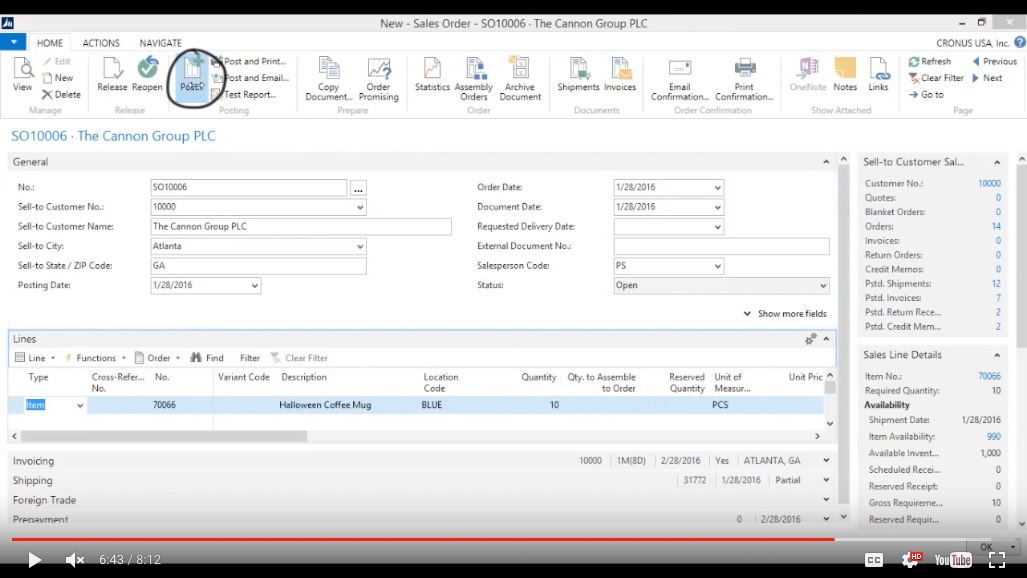Choose Post and Print
The width and height of the screenshot is (1027, 578).
point(249,61)
